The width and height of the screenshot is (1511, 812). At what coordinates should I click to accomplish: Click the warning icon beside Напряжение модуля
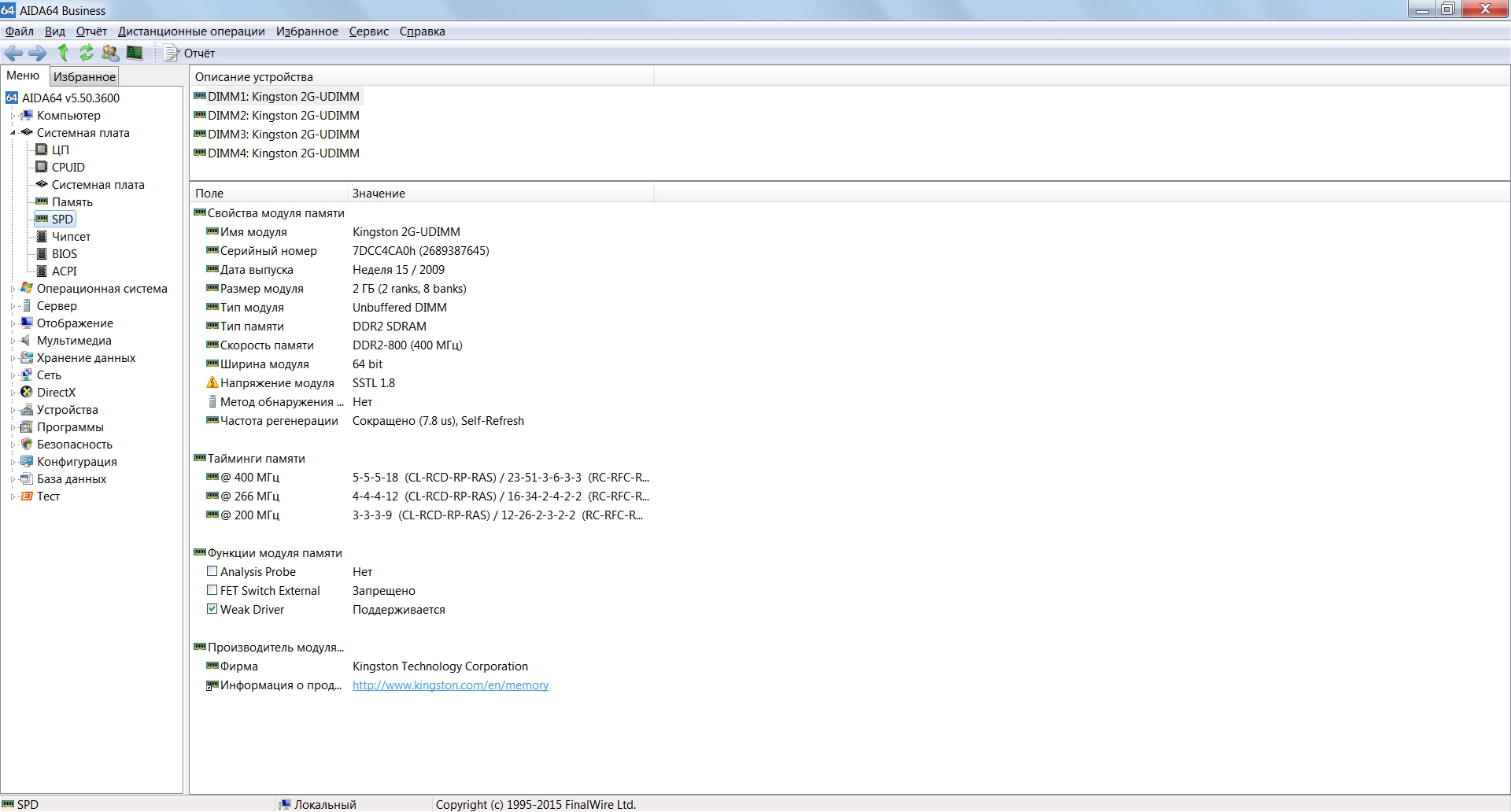tap(212, 382)
